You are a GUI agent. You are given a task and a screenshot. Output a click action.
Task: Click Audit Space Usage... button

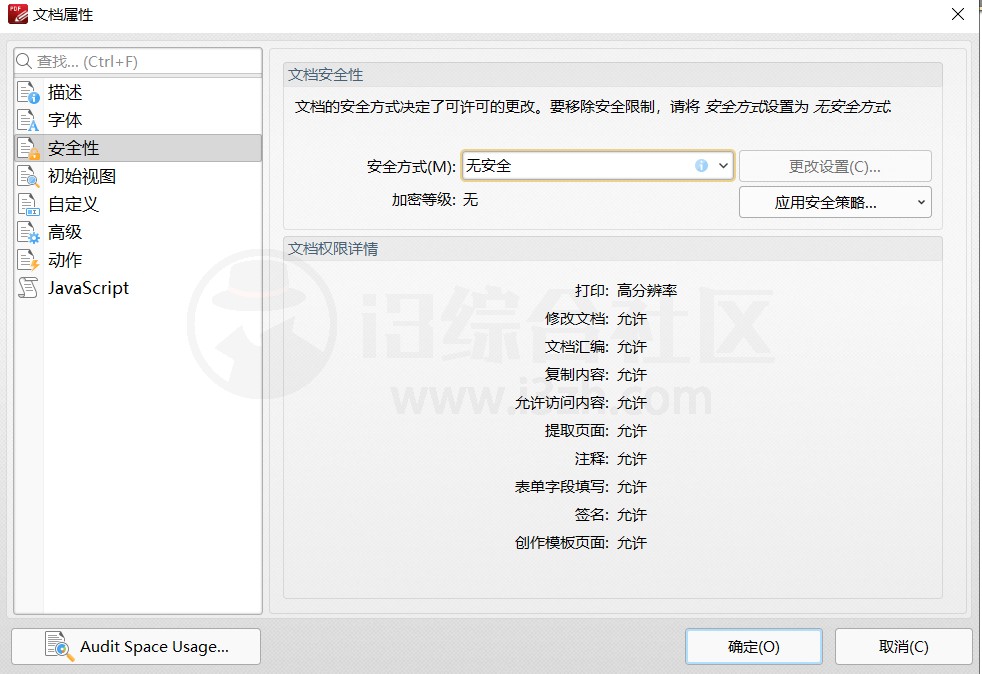[x=136, y=646]
